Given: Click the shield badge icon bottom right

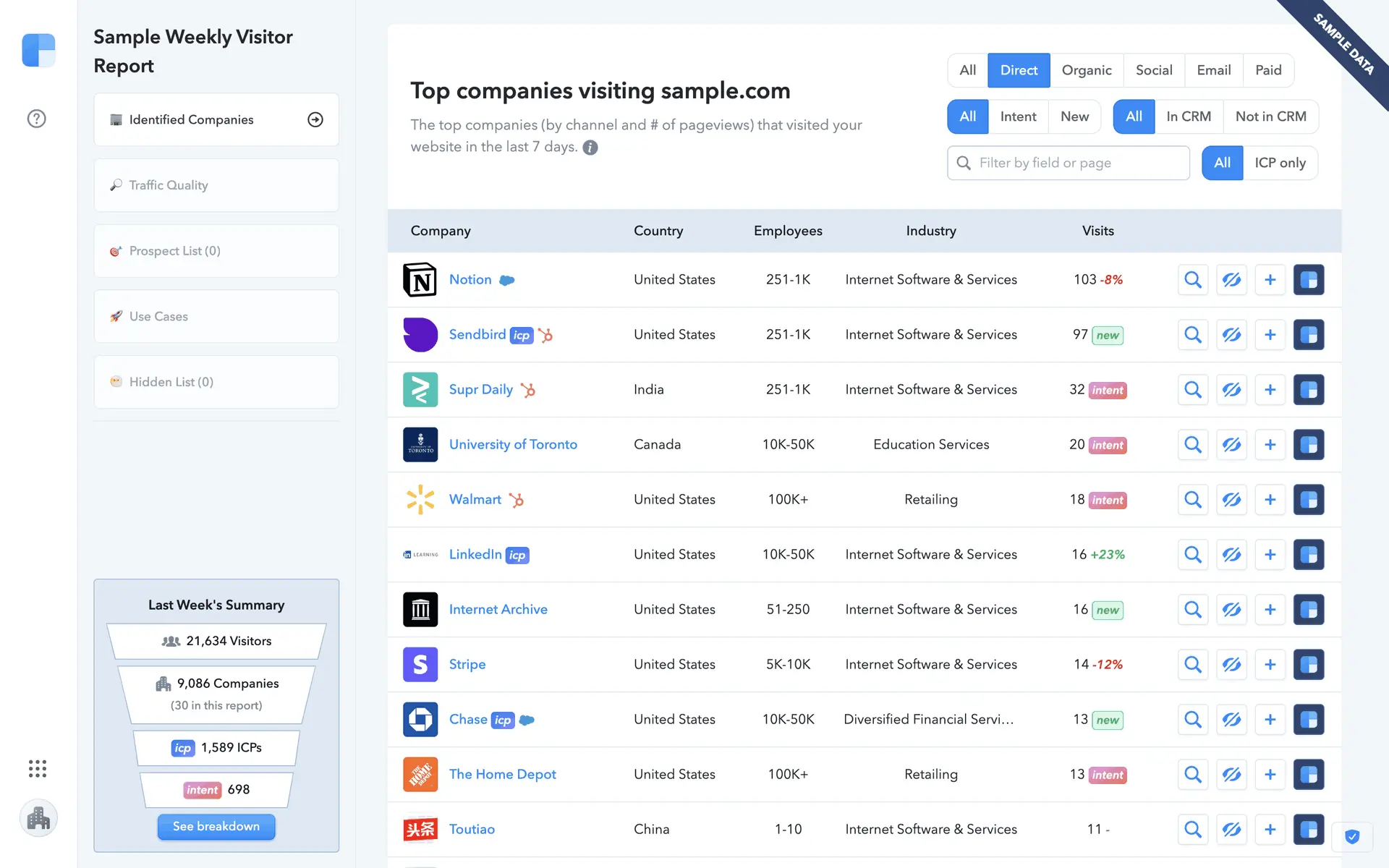Looking at the screenshot, I should 1351,837.
